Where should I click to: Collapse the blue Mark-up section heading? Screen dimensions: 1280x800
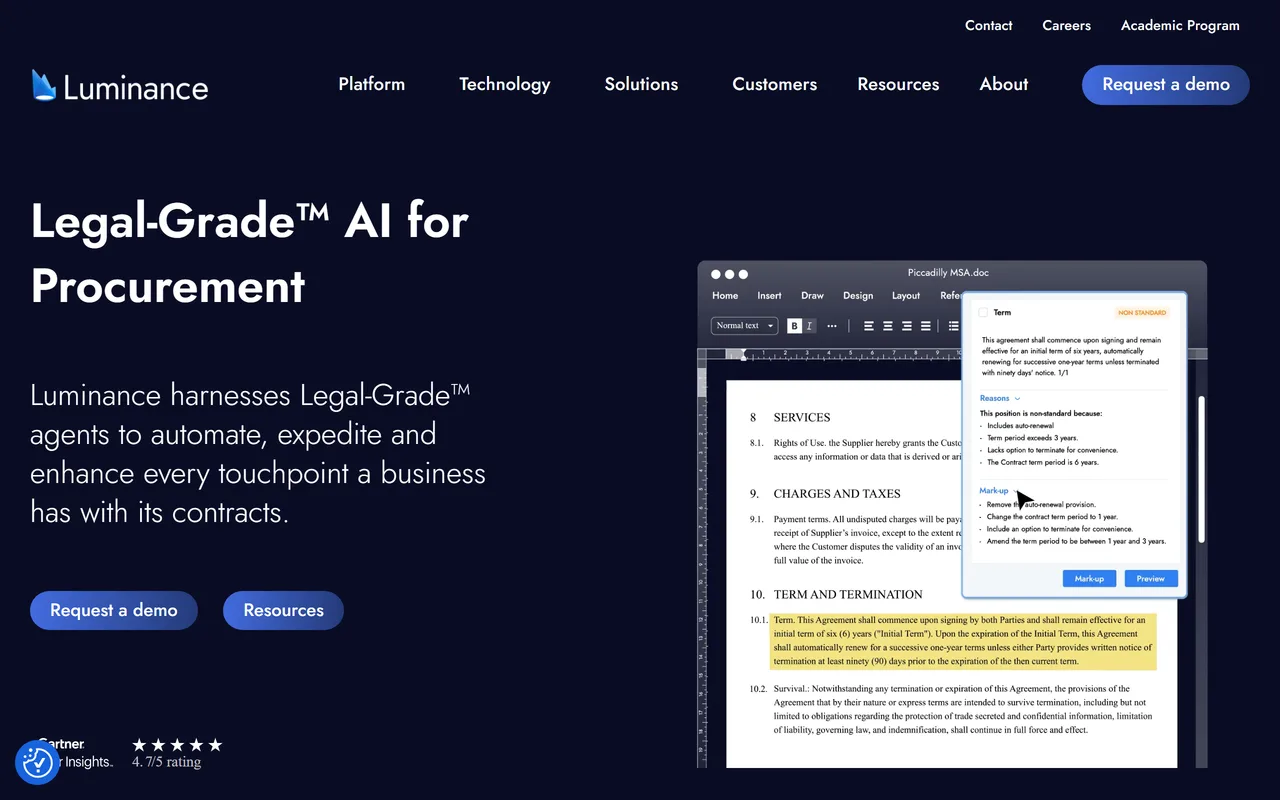[x=994, y=490]
